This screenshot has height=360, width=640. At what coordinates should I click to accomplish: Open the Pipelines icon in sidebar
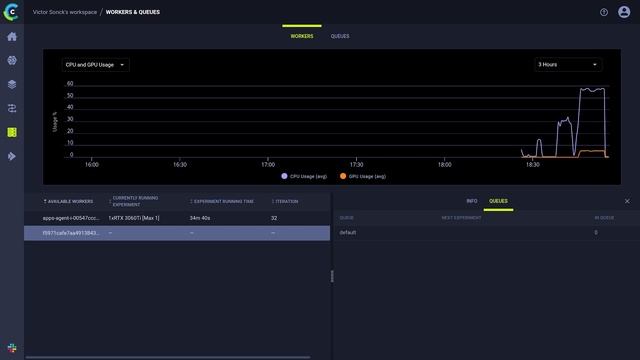pyautogui.click(x=12, y=108)
